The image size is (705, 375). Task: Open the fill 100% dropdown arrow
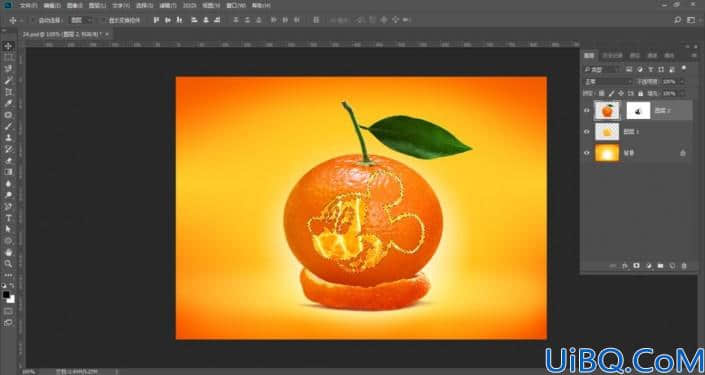pyautogui.click(x=682, y=94)
